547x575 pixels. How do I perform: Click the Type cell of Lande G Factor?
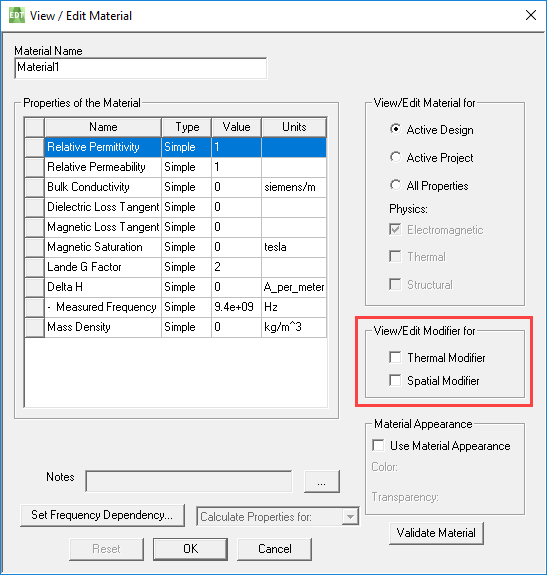pyautogui.click(x=187, y=267)
